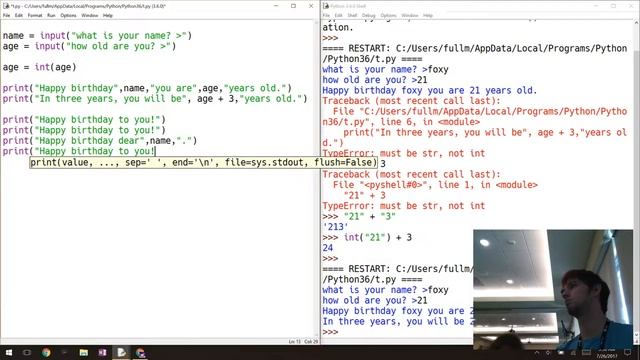Open the File menu in the editor window
The height and width of the screenshot is (360, 640).
(7, 16)
